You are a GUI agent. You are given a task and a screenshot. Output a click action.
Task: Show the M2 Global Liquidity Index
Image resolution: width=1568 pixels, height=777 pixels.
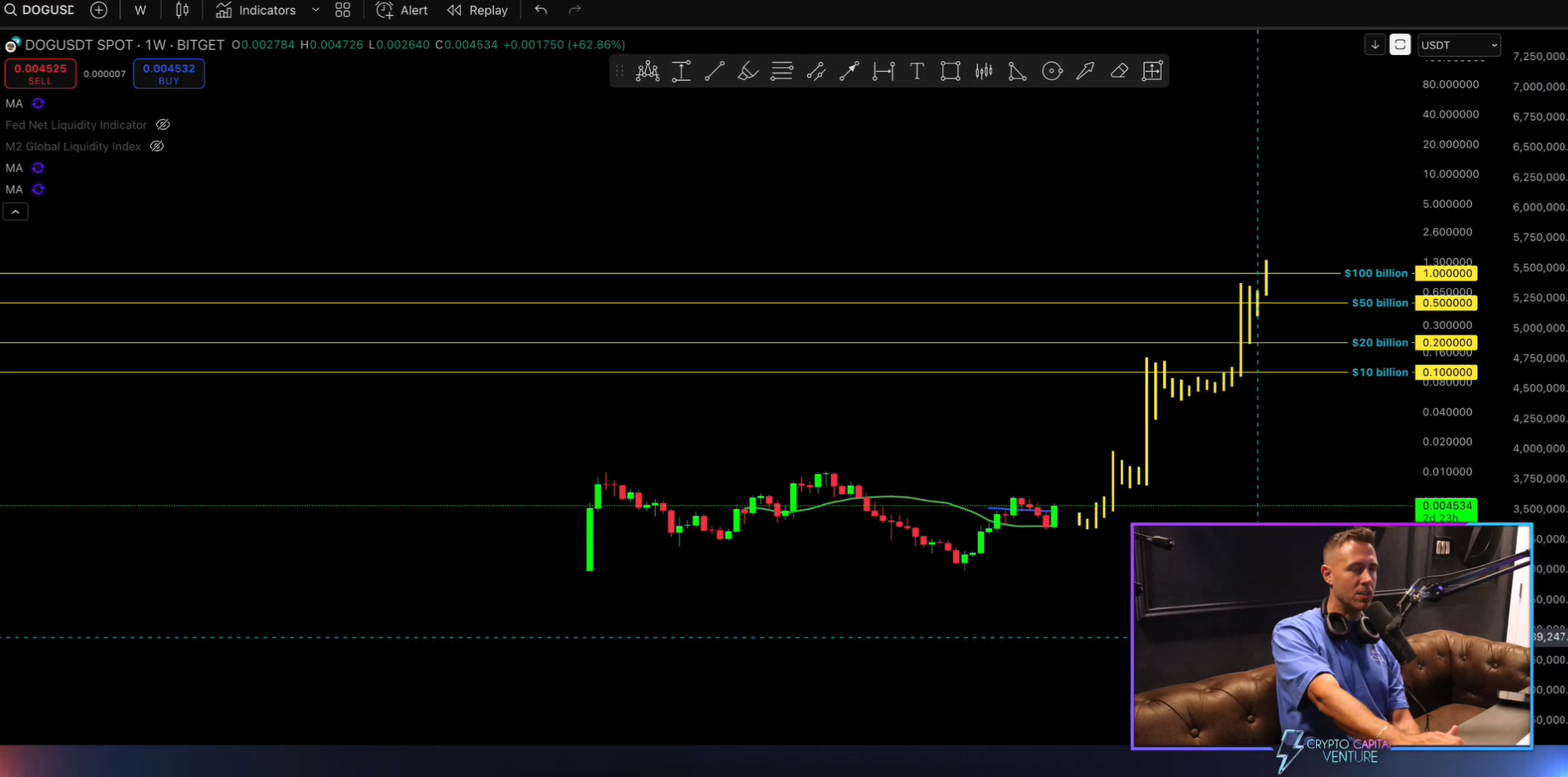tap(157, 146)
